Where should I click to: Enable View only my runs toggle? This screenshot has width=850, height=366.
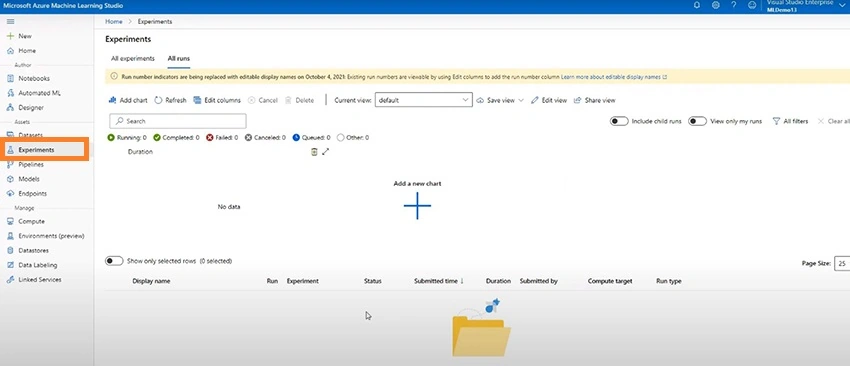click(x=698, y=121)
